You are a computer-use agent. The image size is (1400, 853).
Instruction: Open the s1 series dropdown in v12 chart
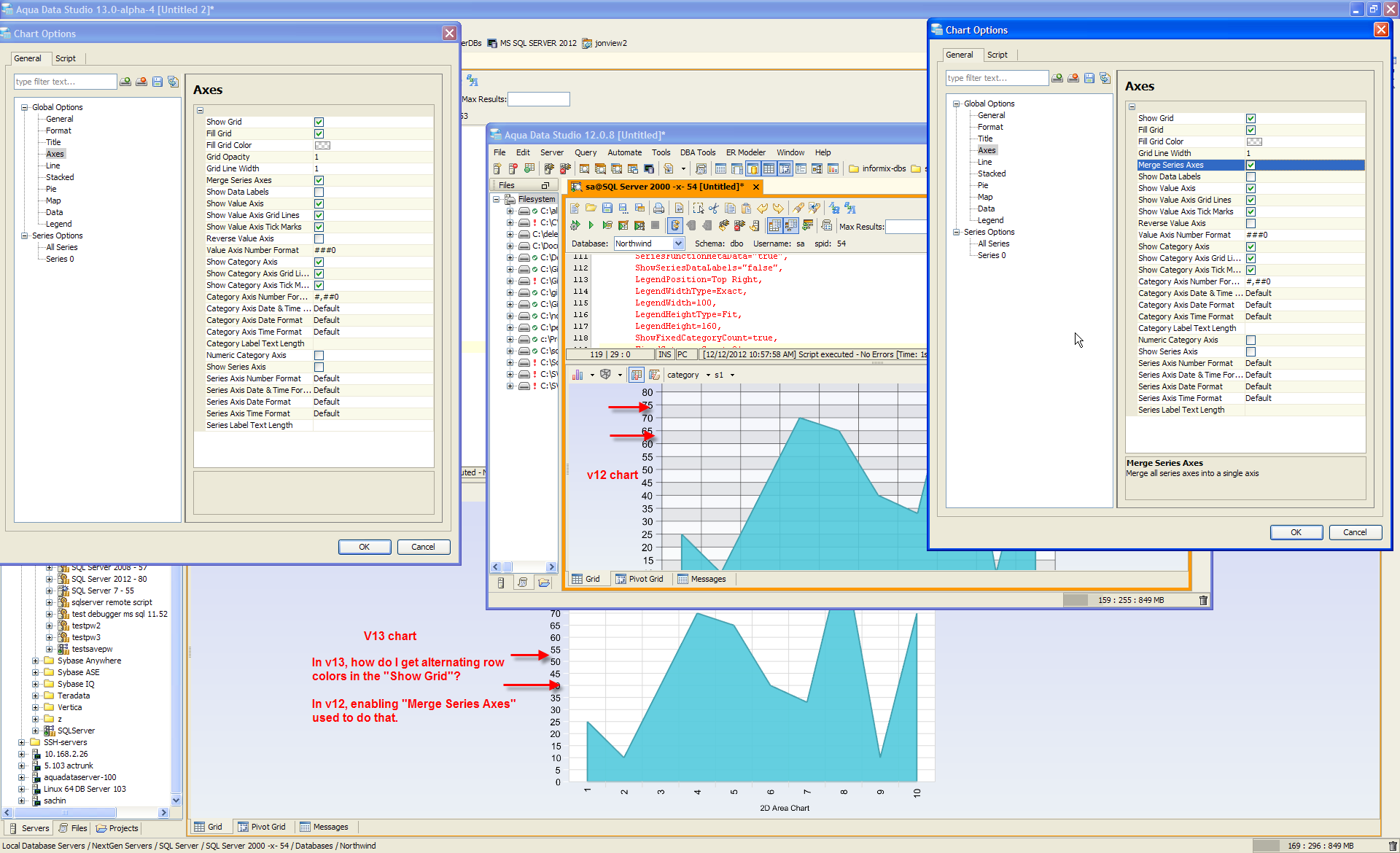(732, 375)
